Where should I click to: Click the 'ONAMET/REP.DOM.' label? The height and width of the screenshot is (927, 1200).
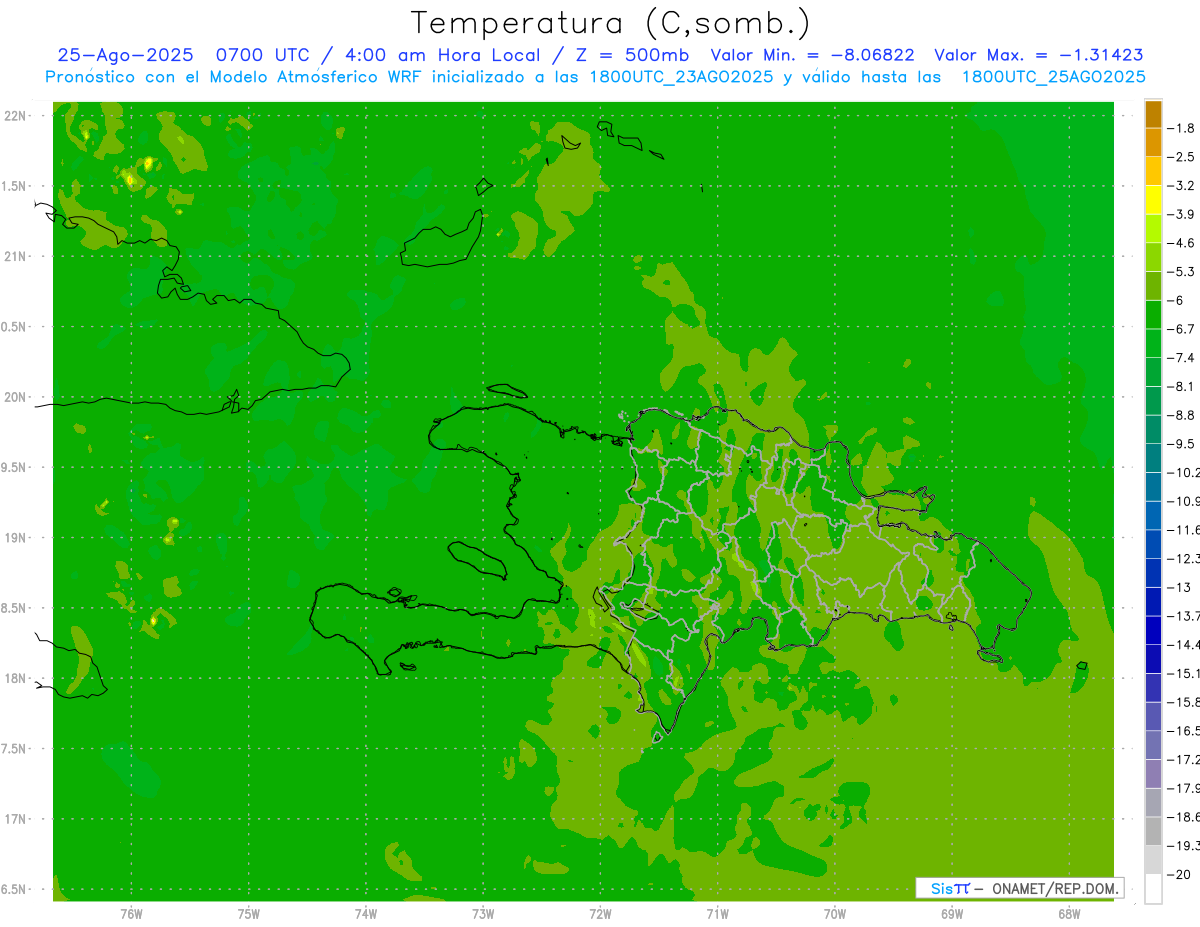1055,888
